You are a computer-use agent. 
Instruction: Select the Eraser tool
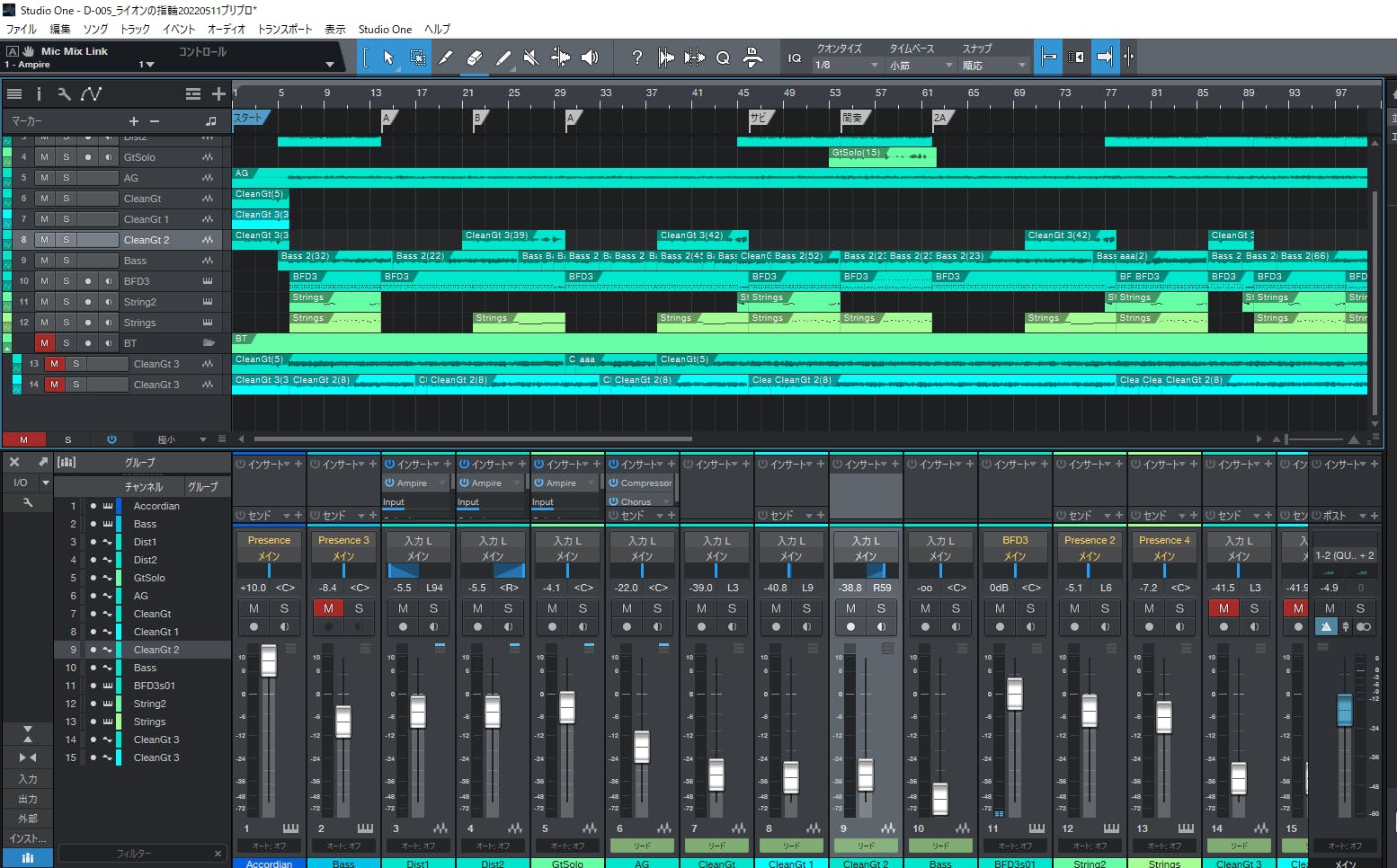tap(474, 58)
